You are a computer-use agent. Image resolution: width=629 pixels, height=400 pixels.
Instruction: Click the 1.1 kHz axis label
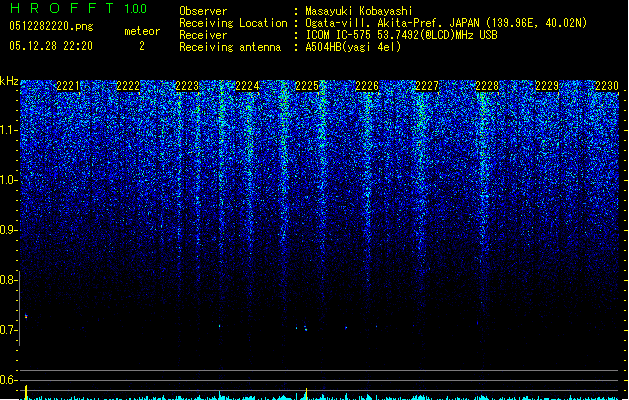pyautogui.click(x=9, y=130)
